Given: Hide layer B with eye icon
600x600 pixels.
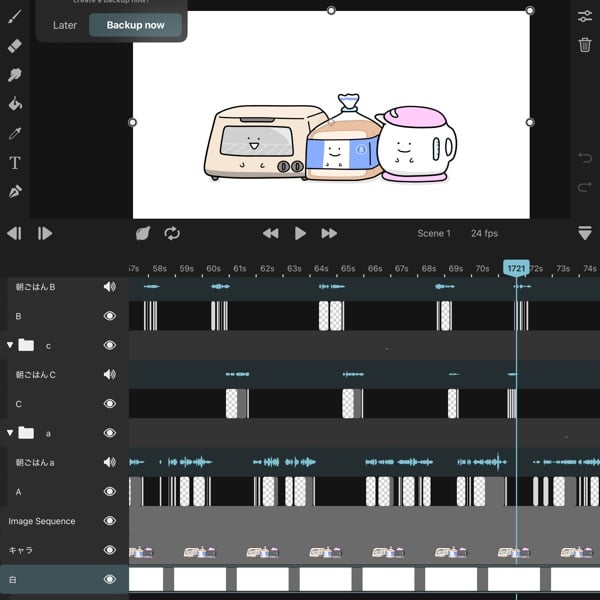Looking at the screenshot, I should click(110, 316).
